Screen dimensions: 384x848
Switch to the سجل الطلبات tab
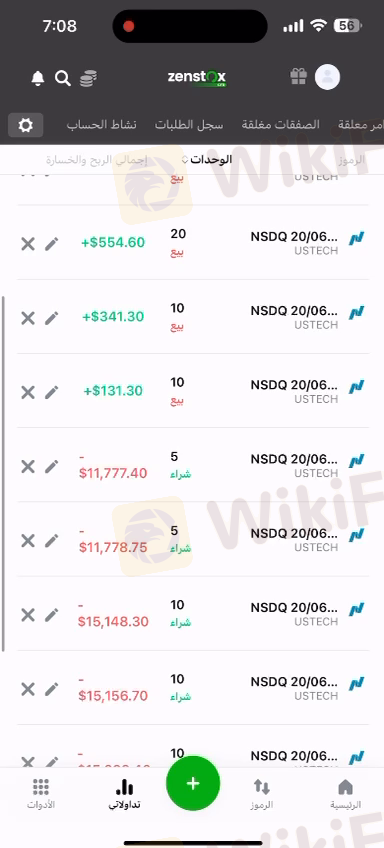coord(189,125)
